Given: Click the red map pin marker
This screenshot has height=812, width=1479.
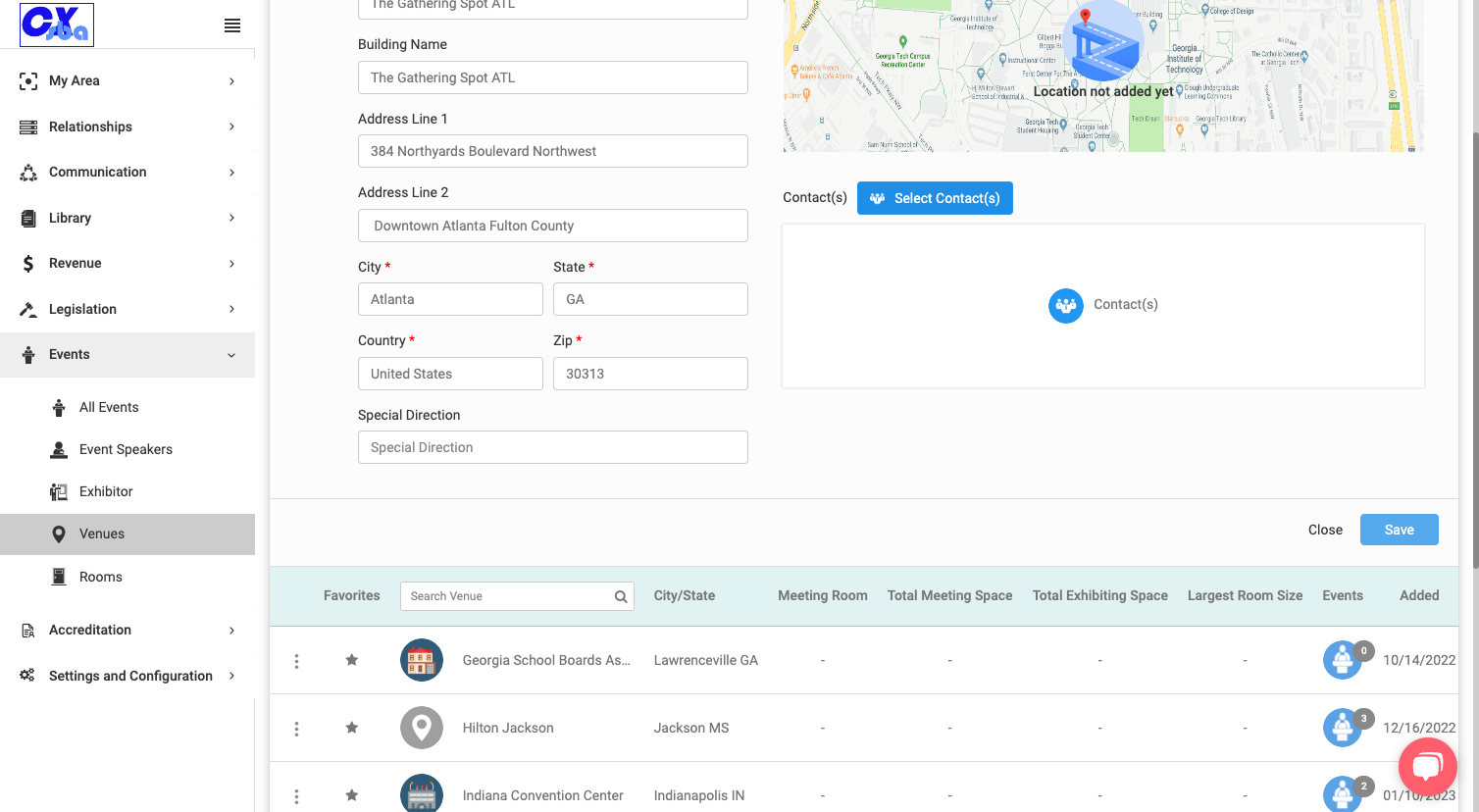Looking at the screenshot, I should [x=1085, y=17].
